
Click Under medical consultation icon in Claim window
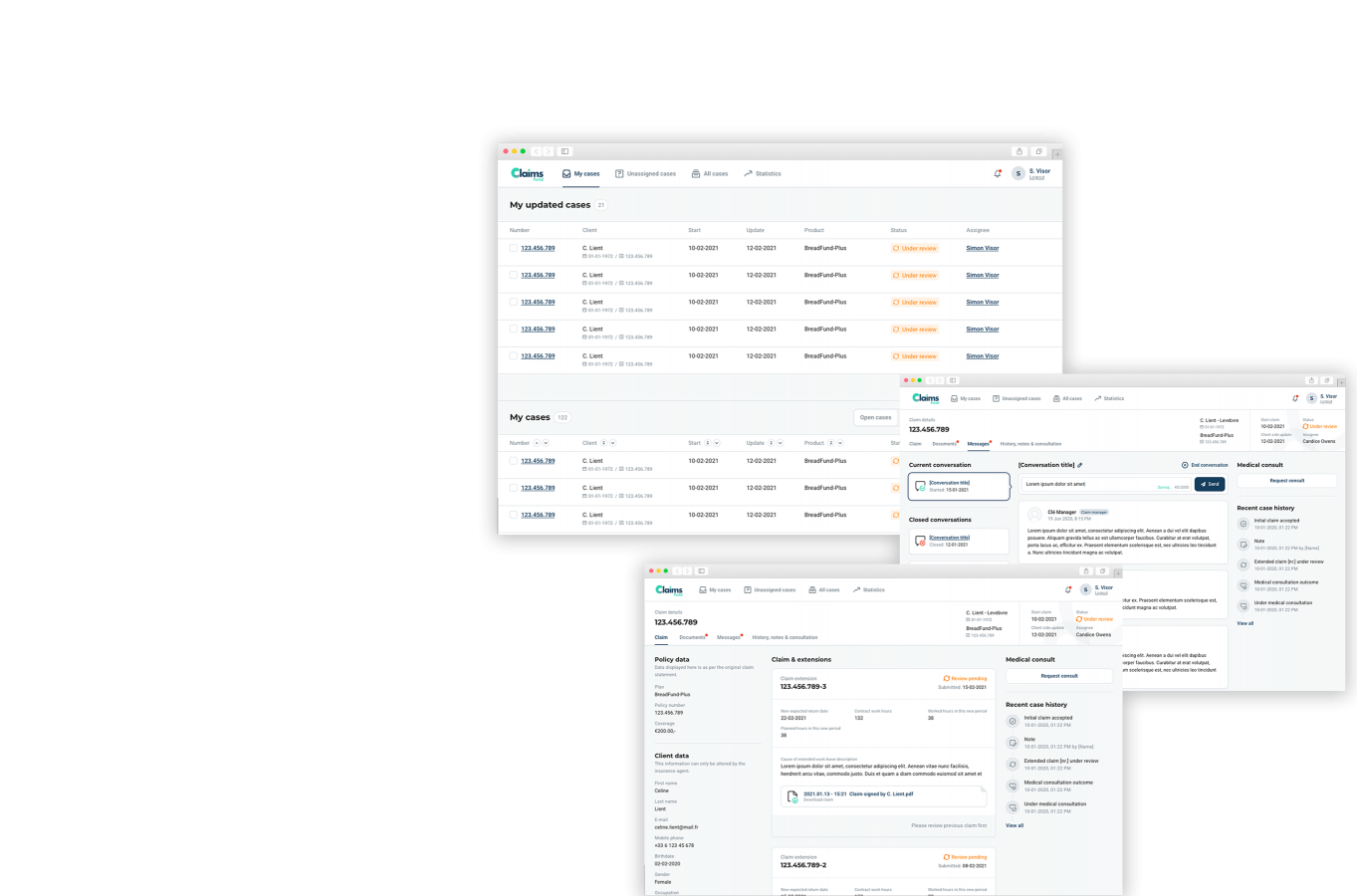[x=1013, y=807]
